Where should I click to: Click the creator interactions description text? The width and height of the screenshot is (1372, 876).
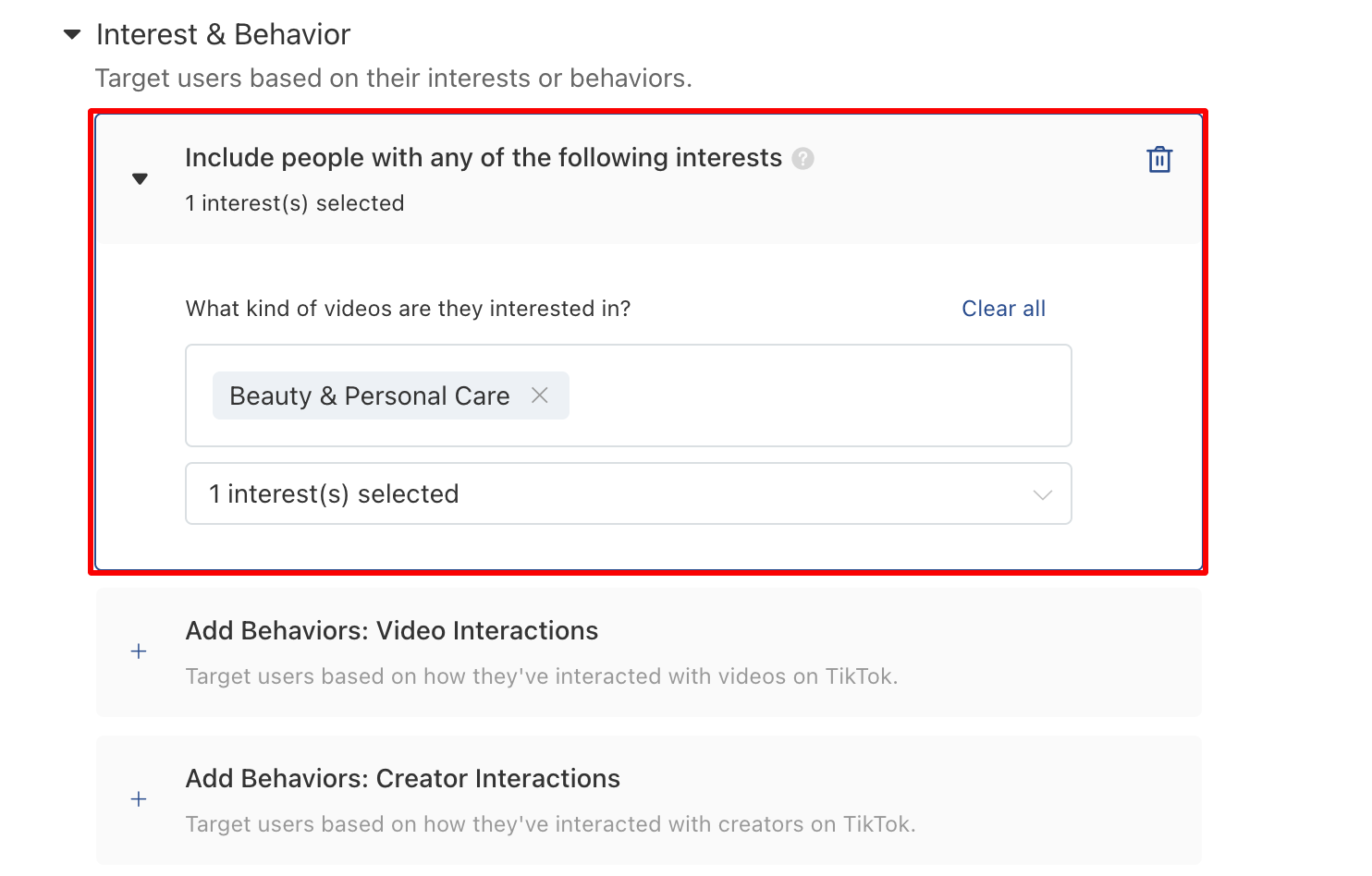pos(551,824)
